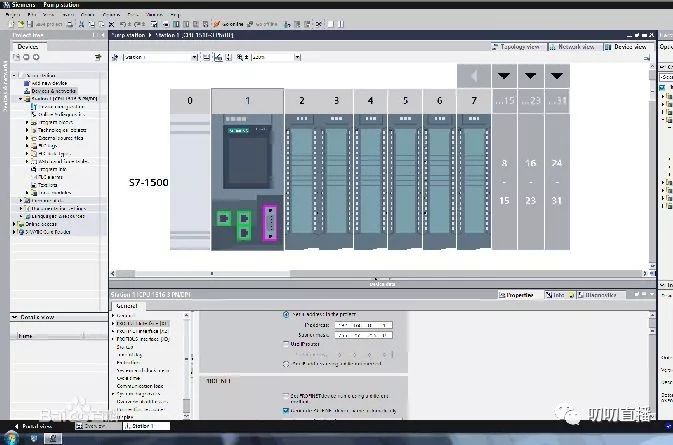
Task: Click the back navigation circle icon in project tree
Action: [26, 57]
